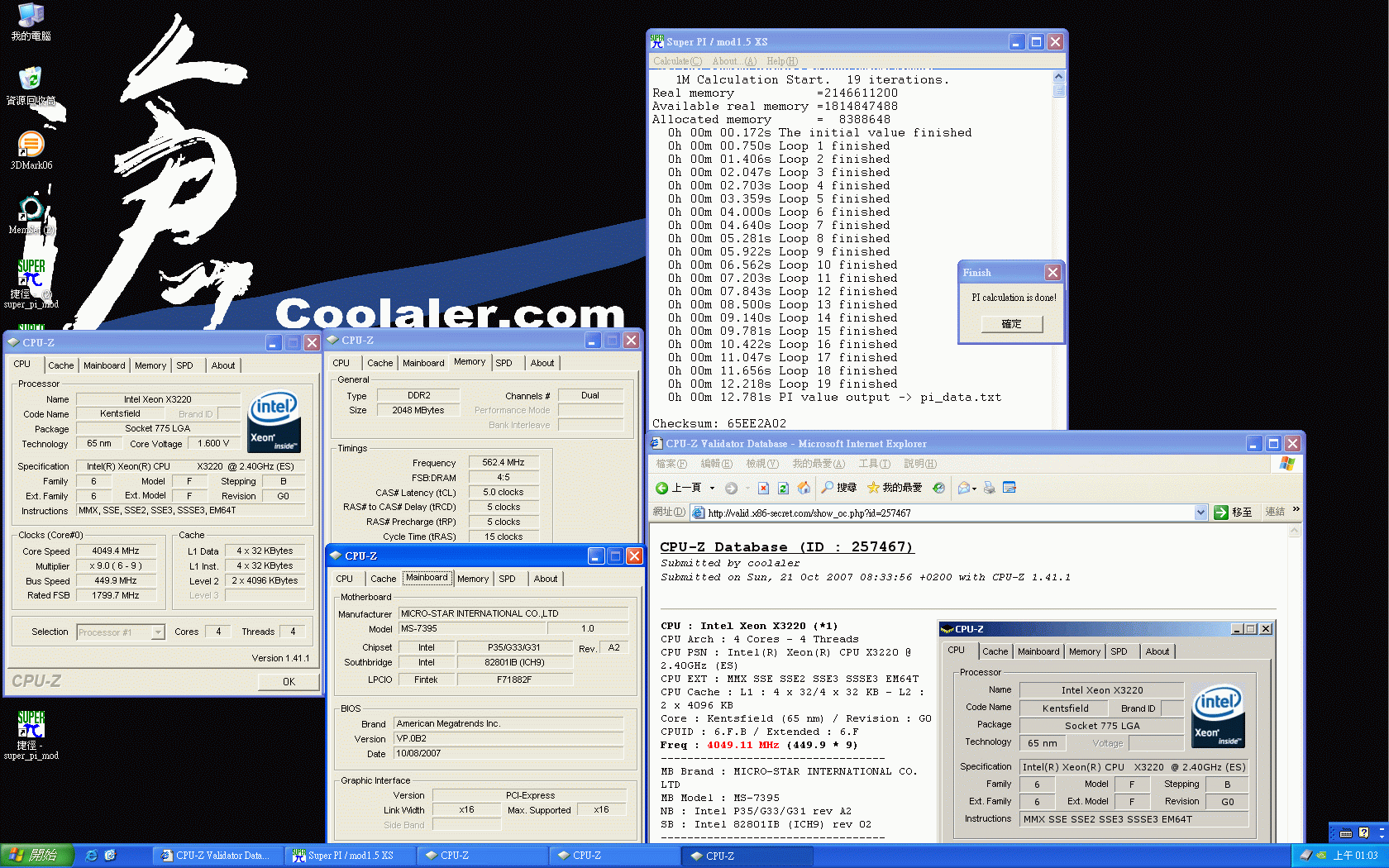Viewport: 1389px width, 868px height.
Task: Switch to the Super PI taskbar button
Action: point(349,856)
